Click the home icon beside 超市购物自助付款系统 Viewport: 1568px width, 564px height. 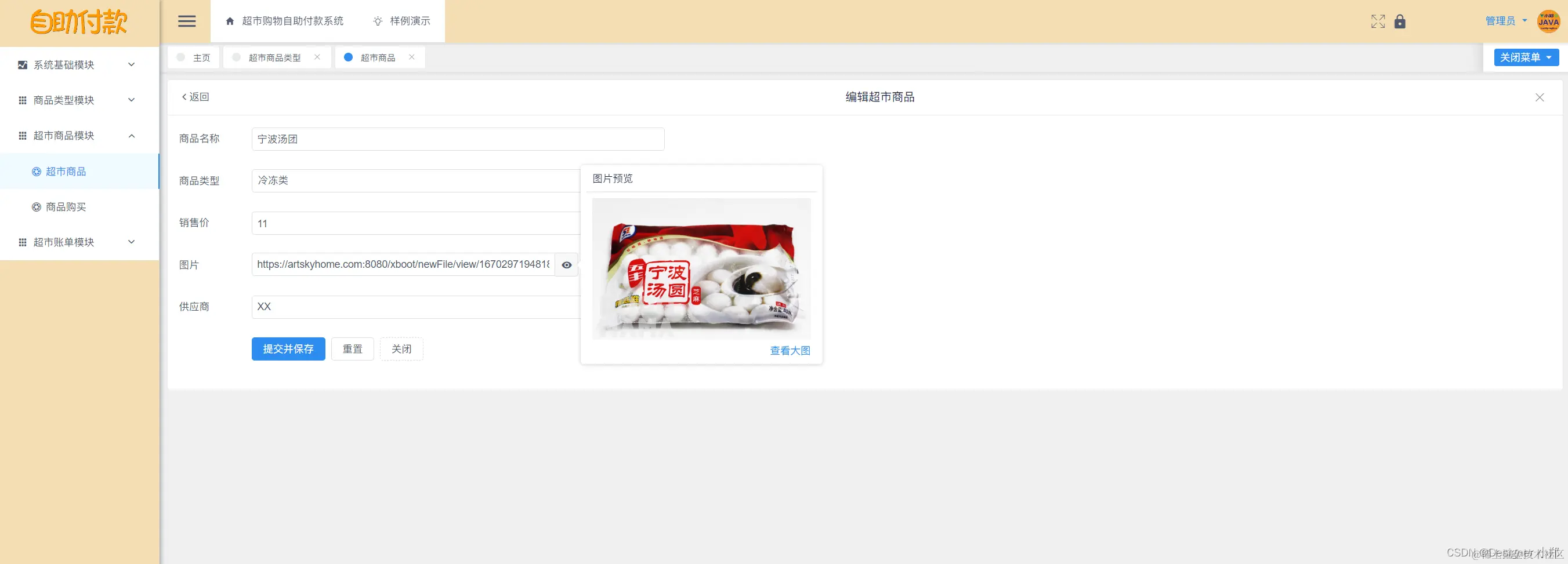(230, 21)
